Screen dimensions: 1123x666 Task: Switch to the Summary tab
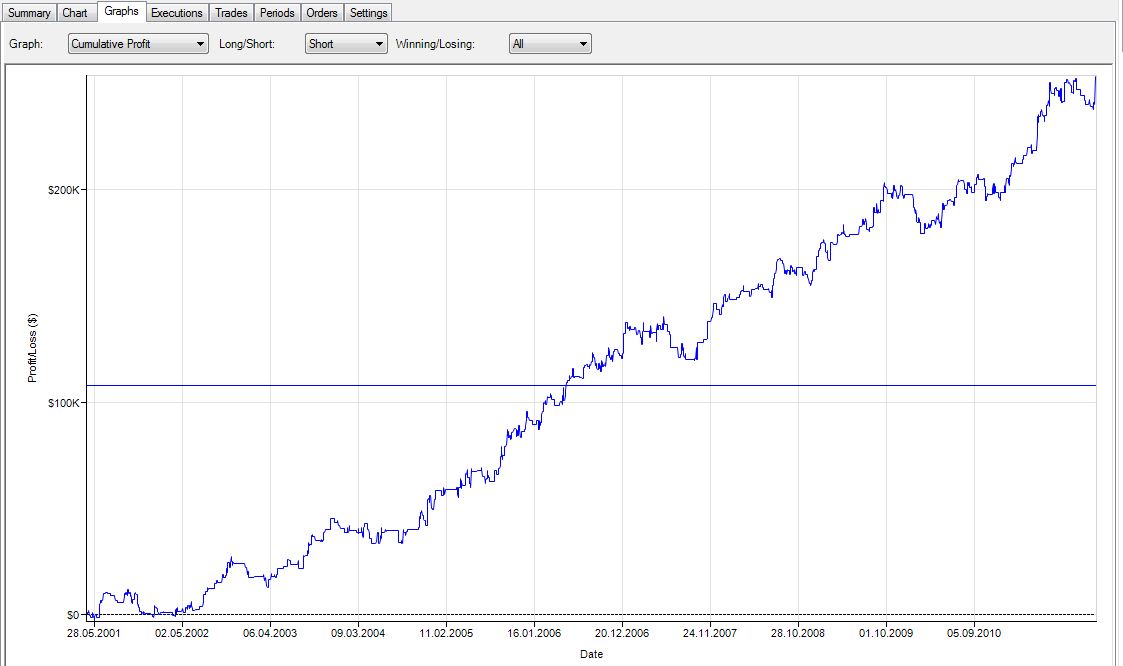click(29, 13)
